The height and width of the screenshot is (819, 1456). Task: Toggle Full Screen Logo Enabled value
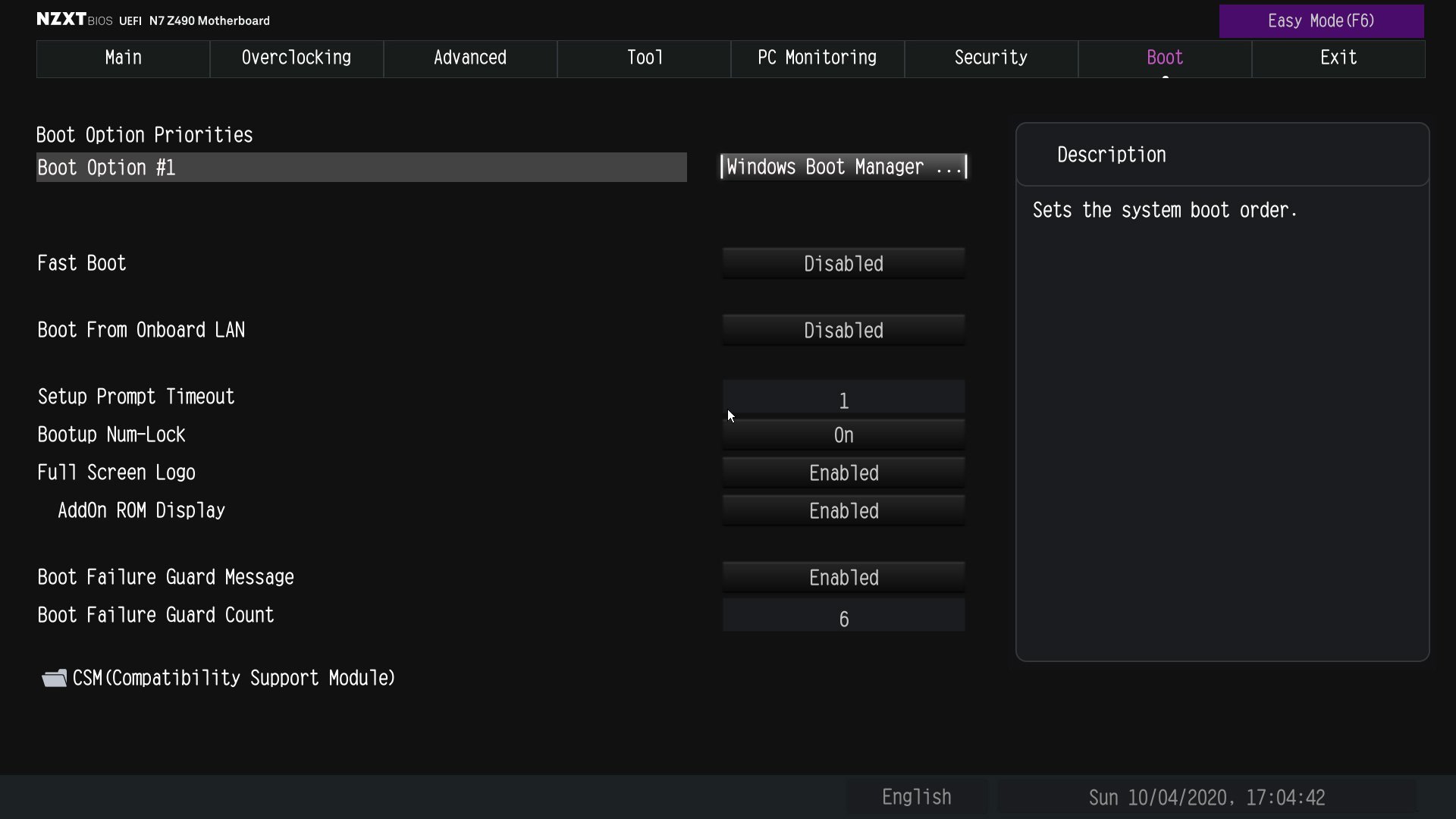point(843,472)
